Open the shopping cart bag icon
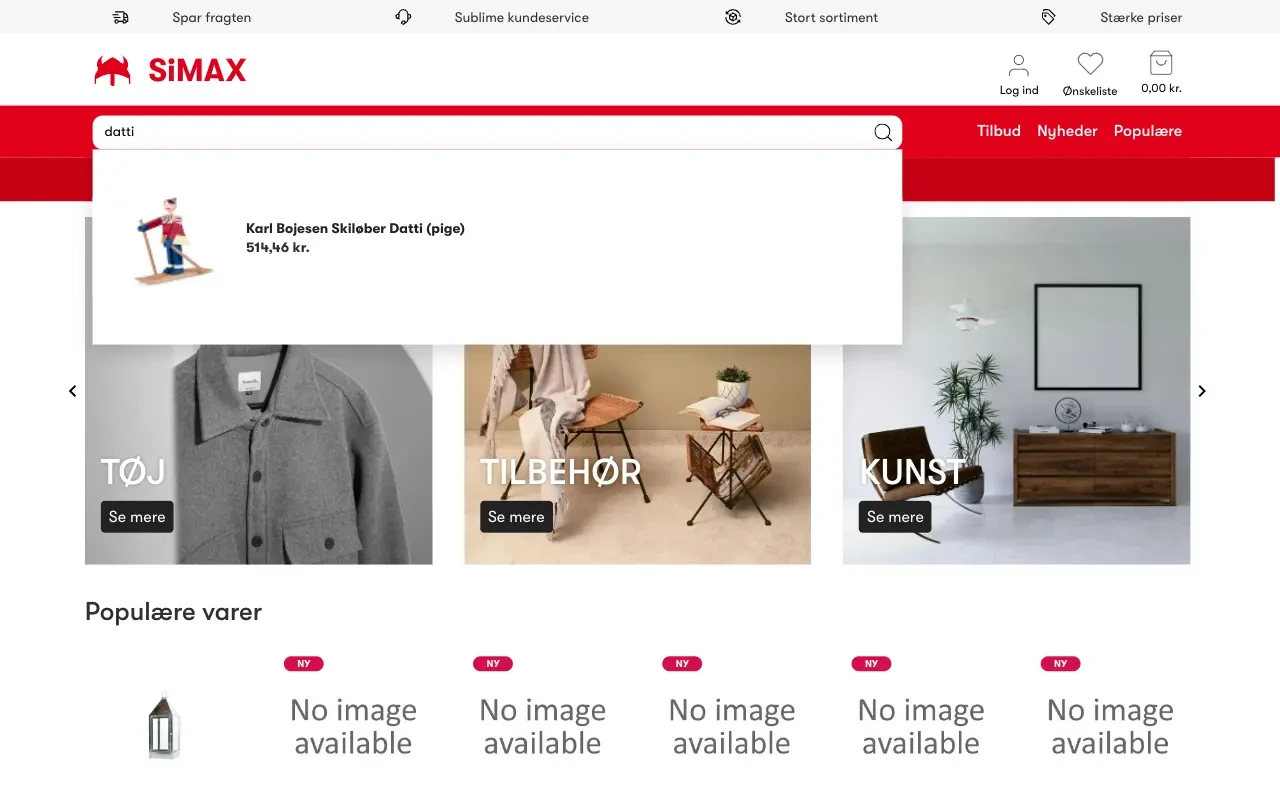This screenshot has width=1280, height=800. point(1160,63)
